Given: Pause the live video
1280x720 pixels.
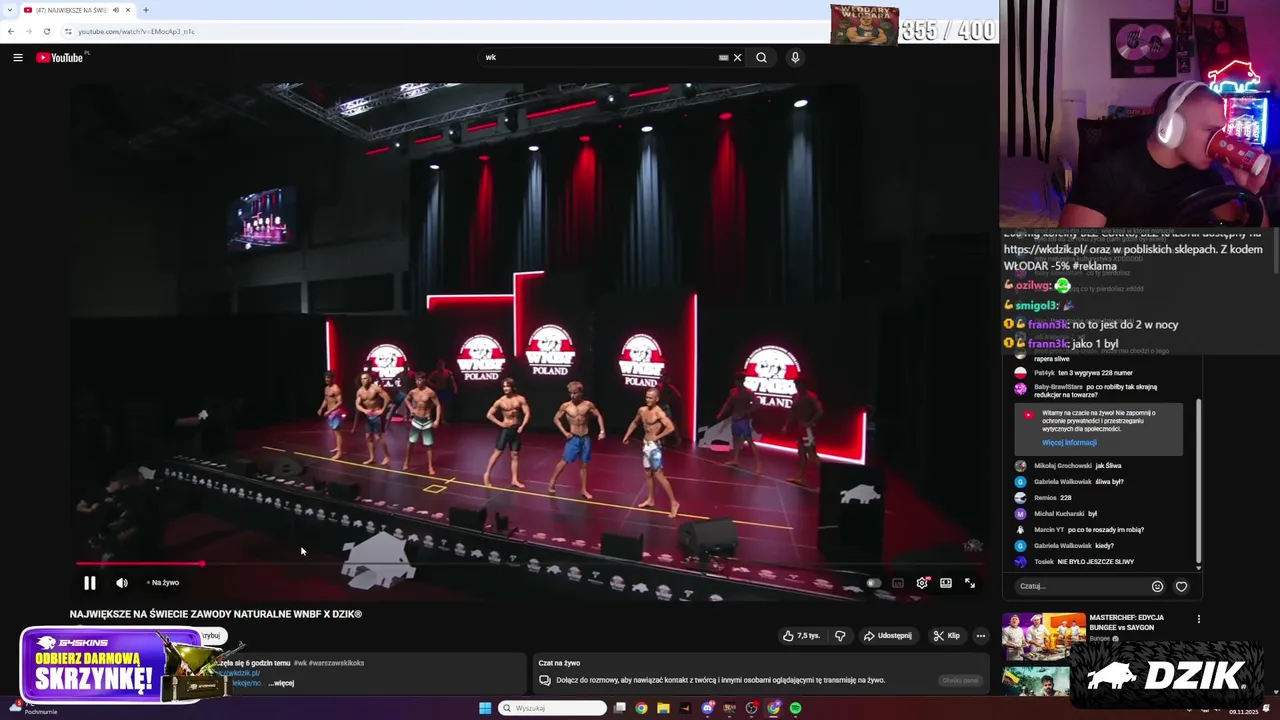Looking at the screenshot, I should tap(89, 583).
